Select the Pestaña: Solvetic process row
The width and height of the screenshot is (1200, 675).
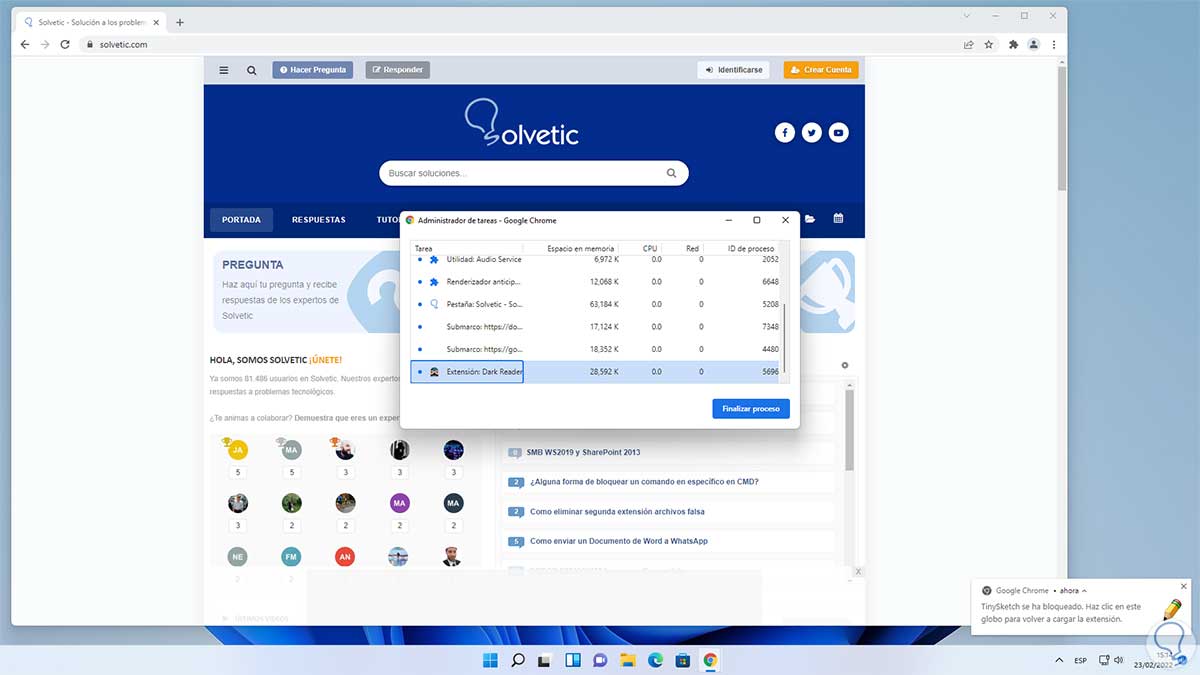click(595, 304)
